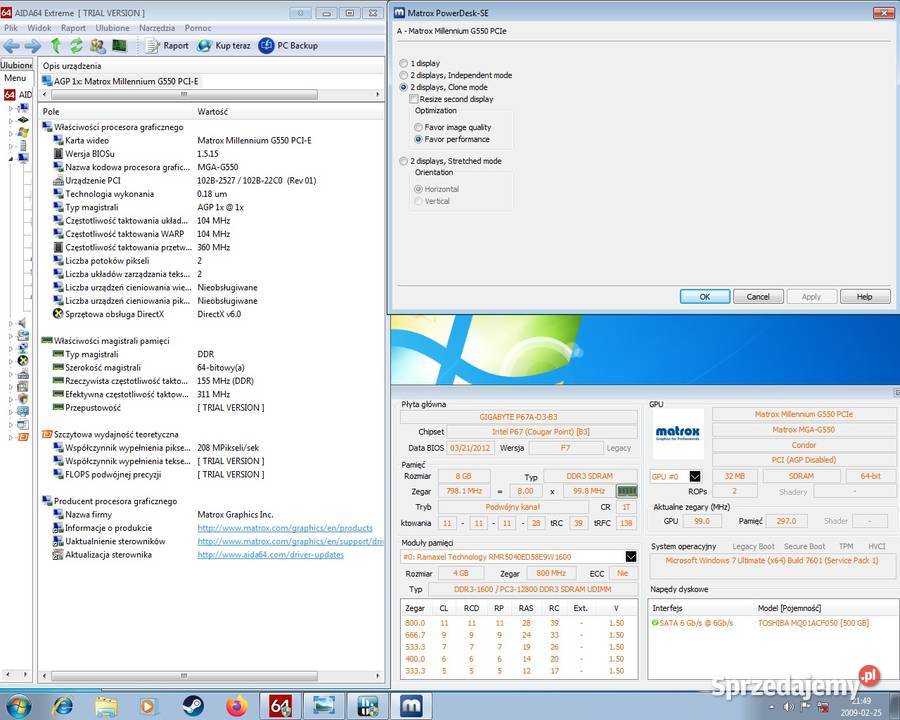Open the Ramaxel memory module dropdown
The width and height of the screenshot is (900, 720).
pyautogui.click(x=630, y=556)
